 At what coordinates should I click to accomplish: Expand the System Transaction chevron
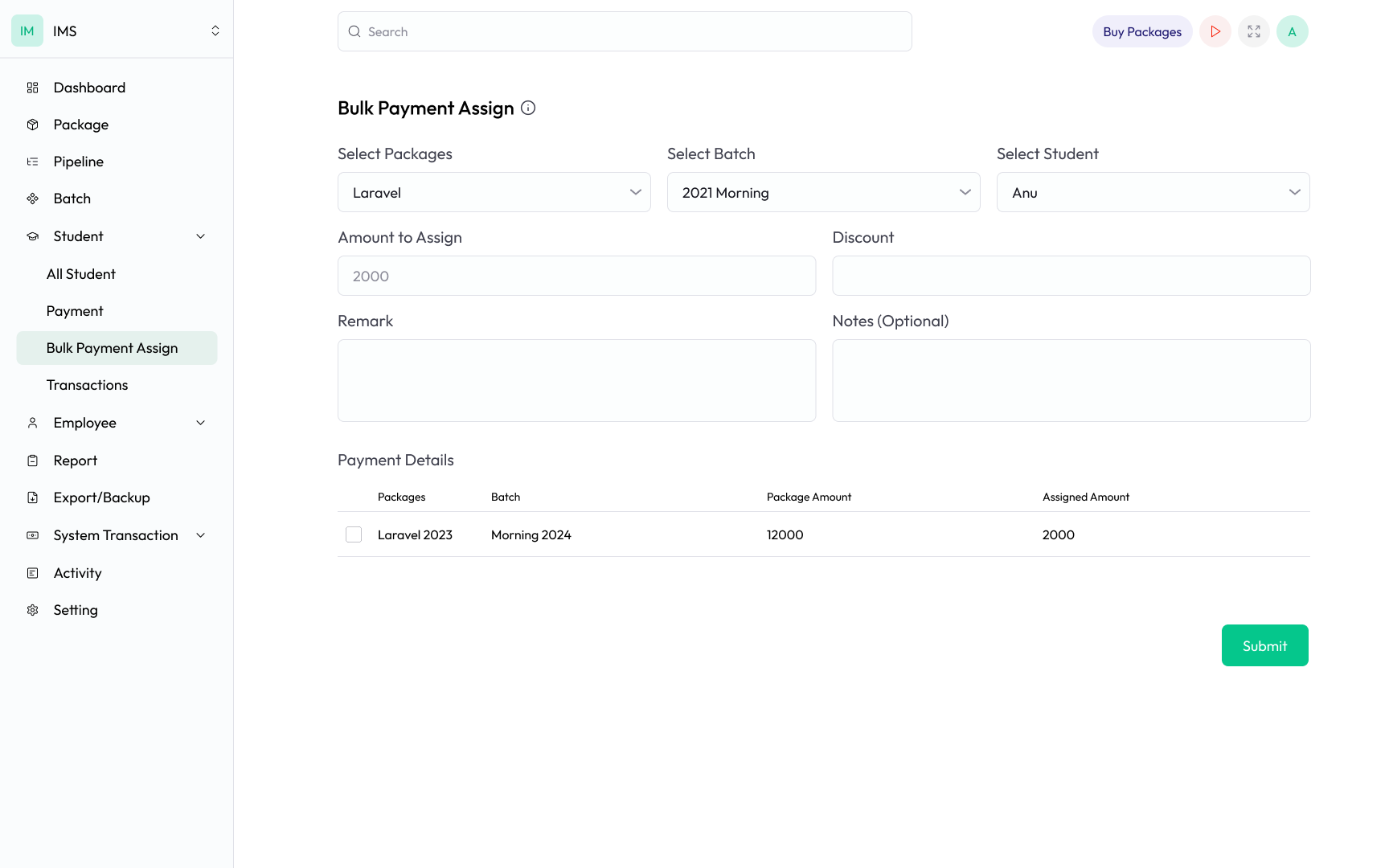(x=201, y=535)
